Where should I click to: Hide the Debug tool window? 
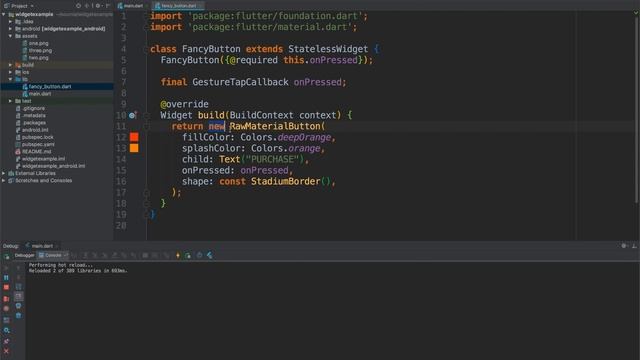[x=634, y=246]
